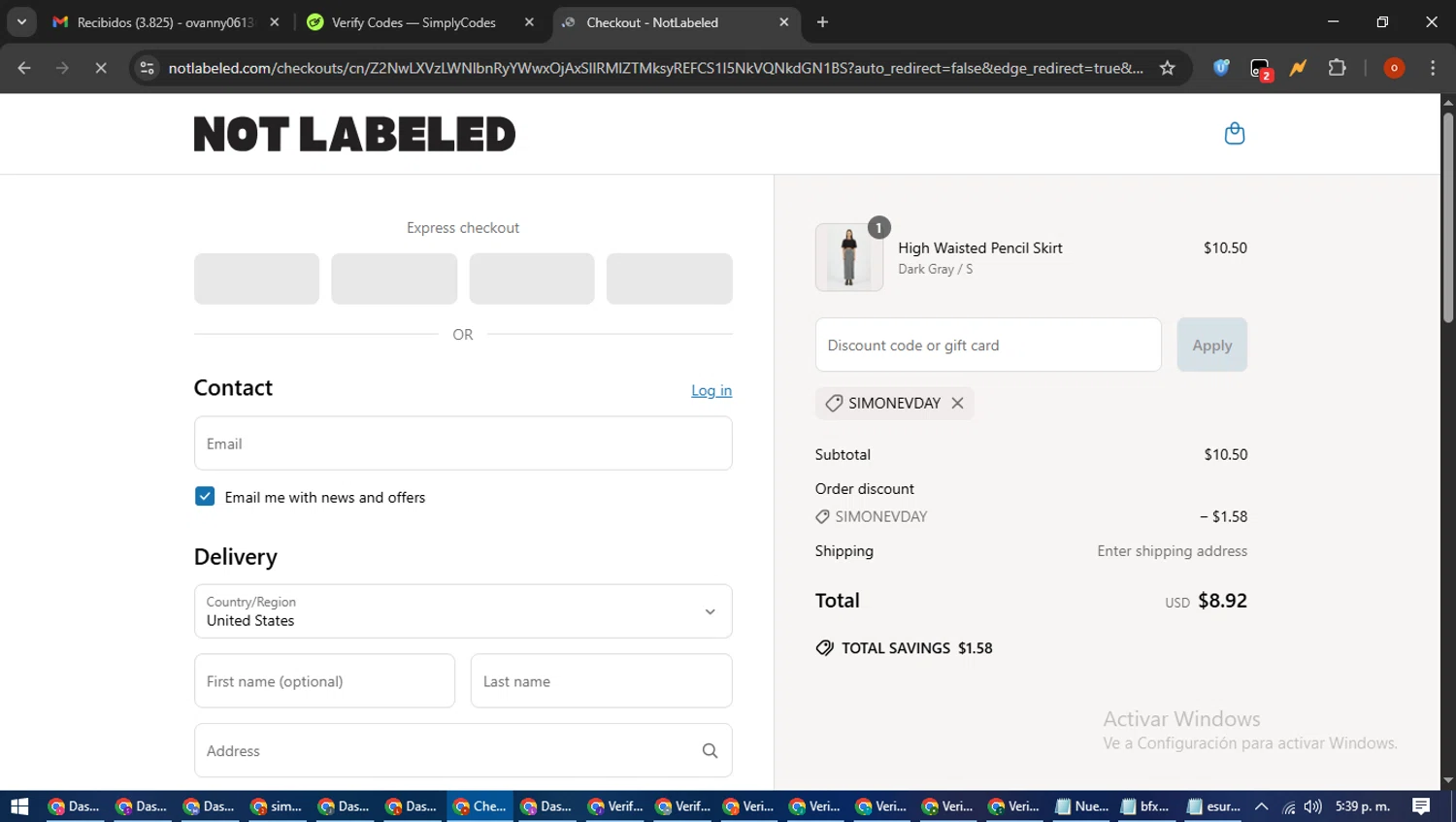Viewport: 1456px width, 822px height.
Task: Click the scrollbar's down arrow
Action: click(x=1447, y=780)
